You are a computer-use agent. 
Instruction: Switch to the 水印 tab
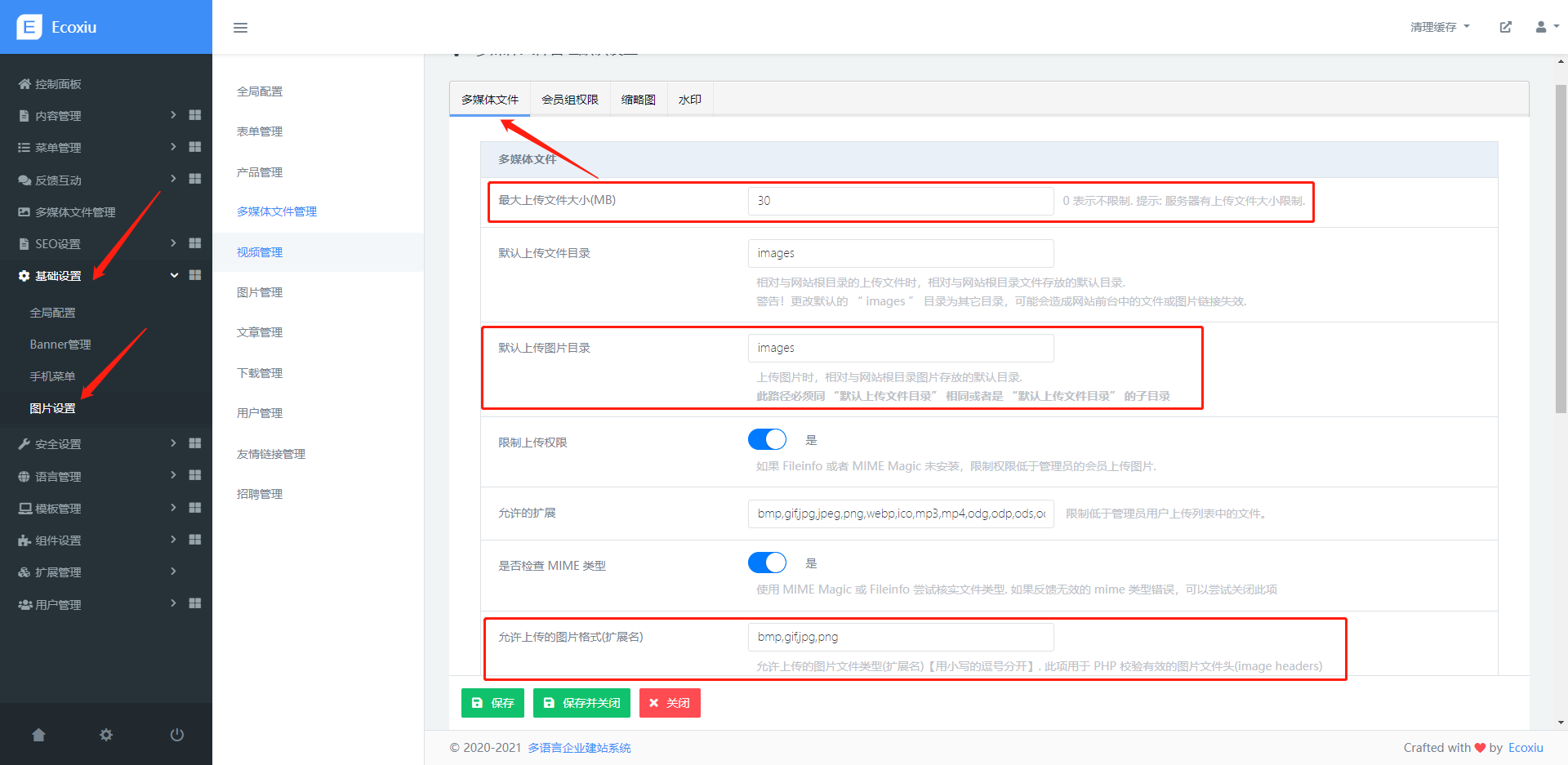[x=690, y=100]
